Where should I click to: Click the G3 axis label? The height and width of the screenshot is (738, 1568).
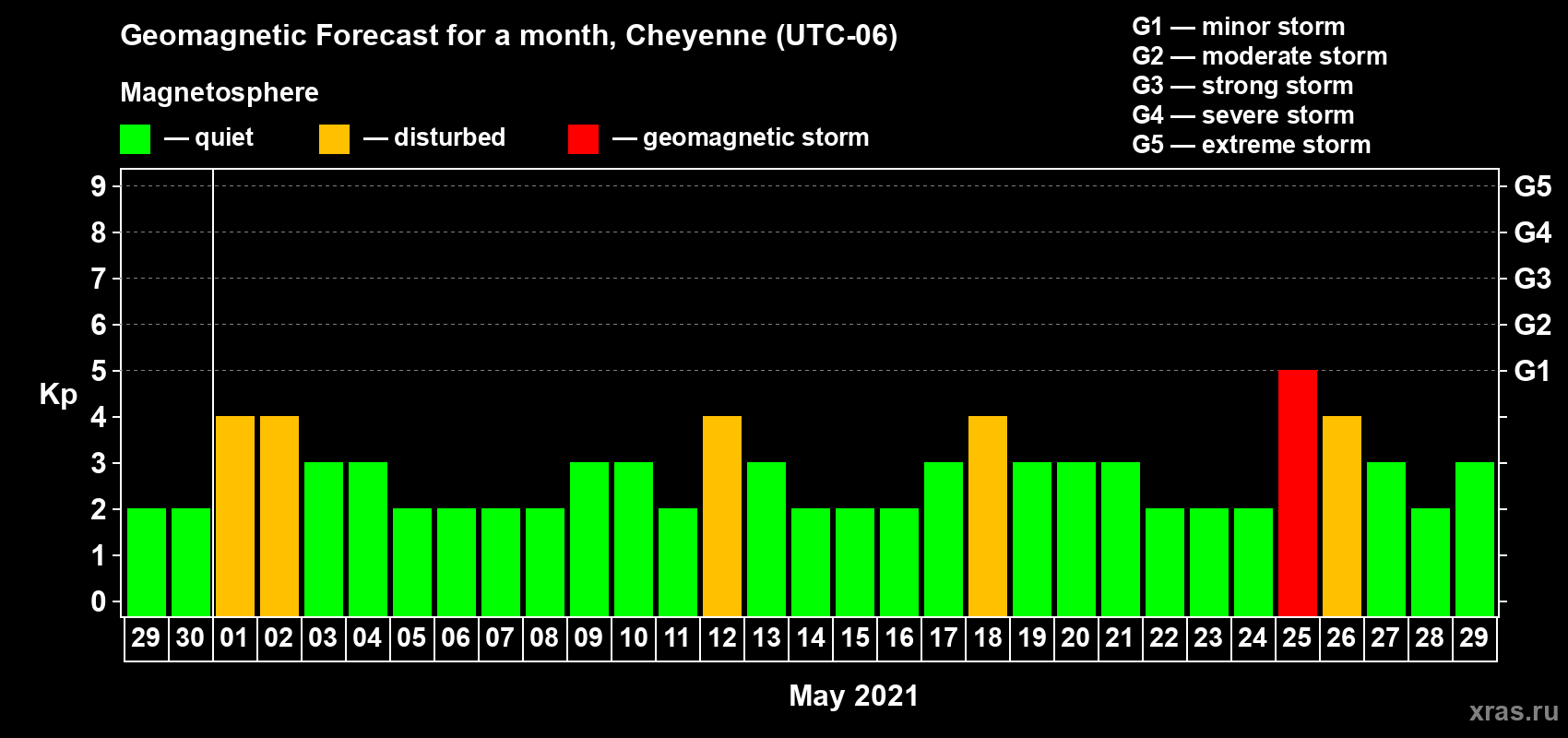click(1532, 279)
